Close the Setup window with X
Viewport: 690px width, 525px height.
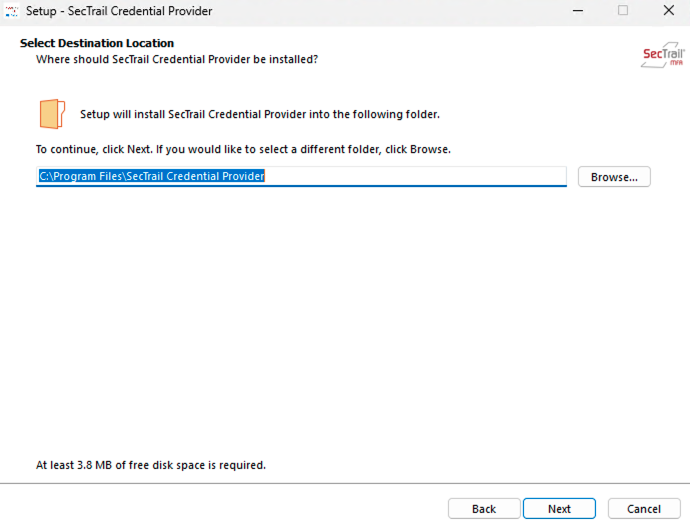pos(667,11)
